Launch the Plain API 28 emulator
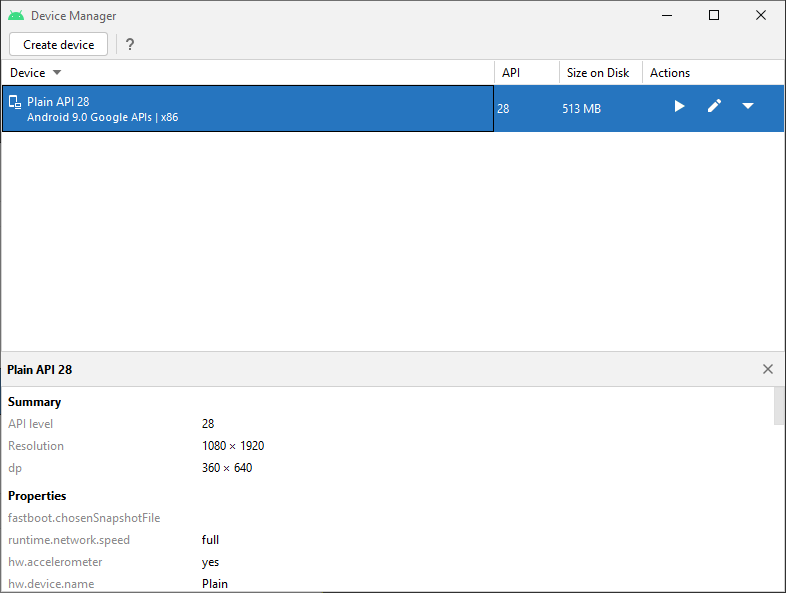The width and height of the screenshot is (786, 593). [x=679, y=106]
